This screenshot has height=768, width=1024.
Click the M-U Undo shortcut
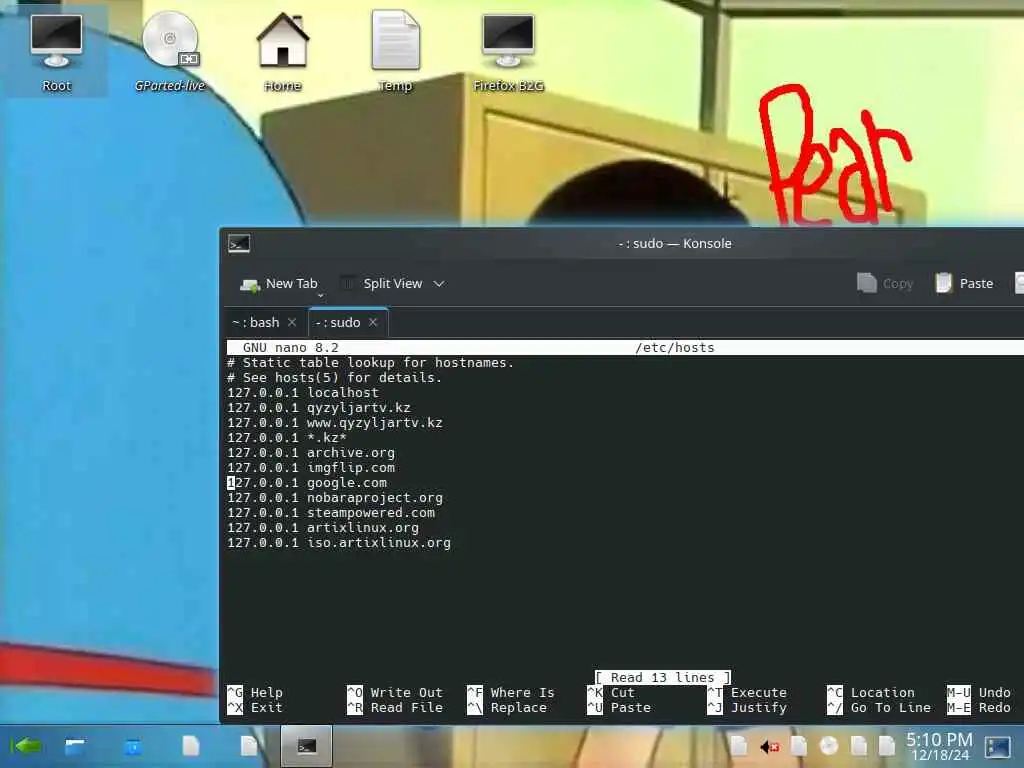[978, 692]
